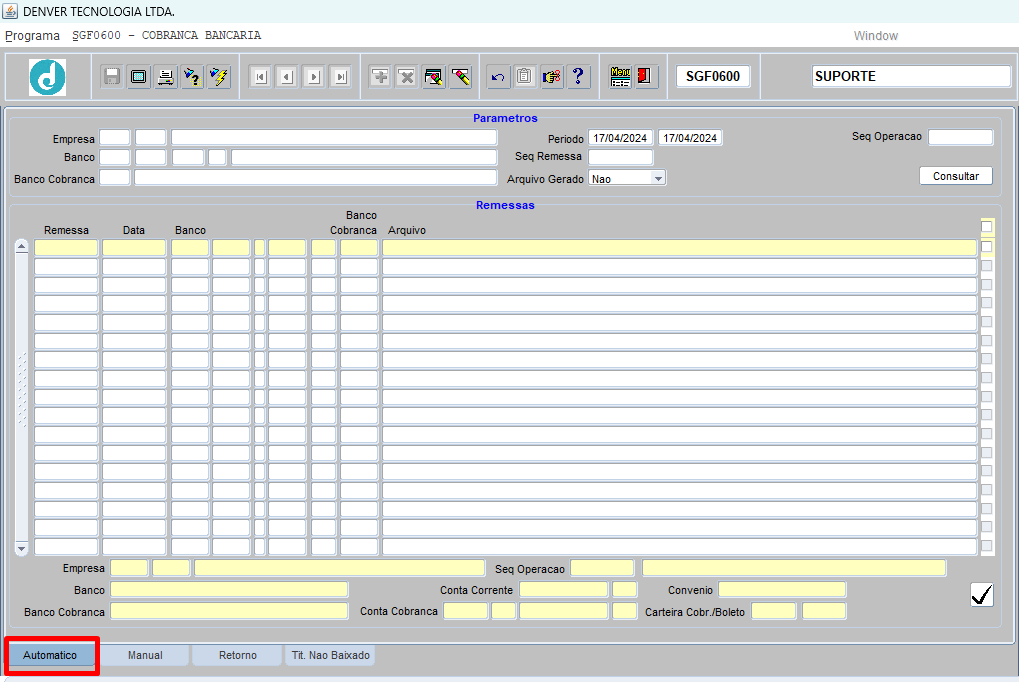Click the highlighted Data cell in first row
Viewport: 1019px width, 682px height.
coord(134,248)
